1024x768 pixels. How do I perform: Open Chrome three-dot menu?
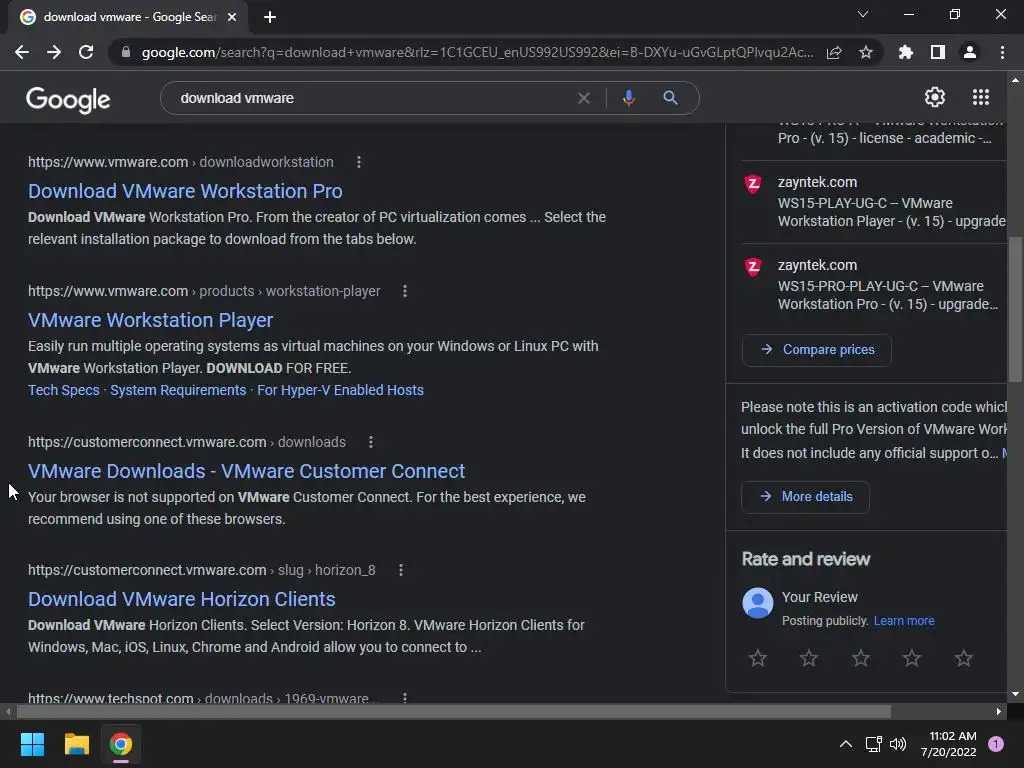click(x=1002, y=52)
